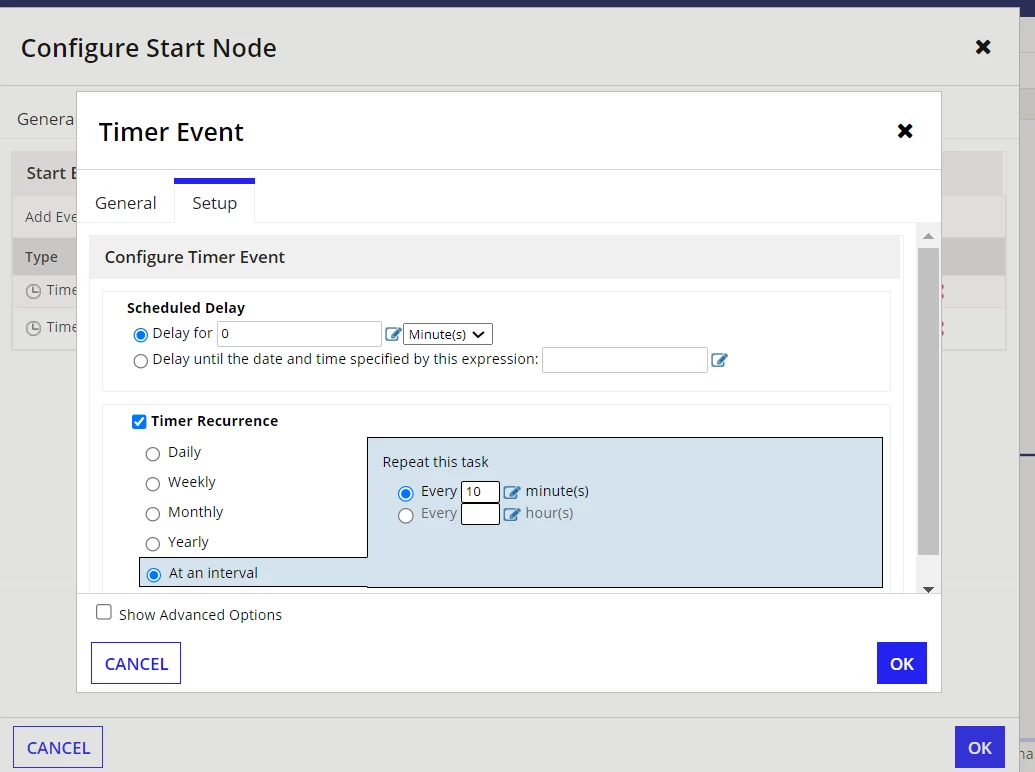Enable Show Advanced Options checkbox
Screen dimensions: 1035x772
[x=104, y=612]
